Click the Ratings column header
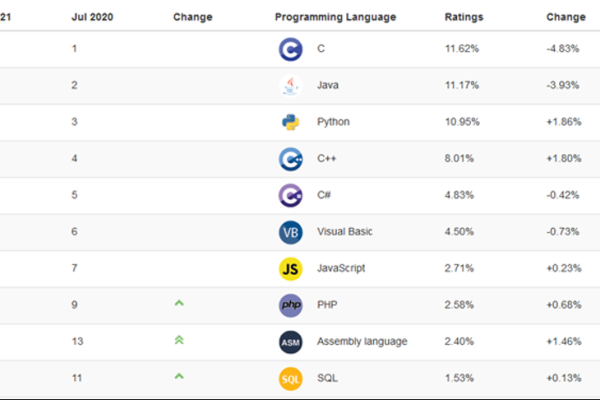Image resolution: width=600 pixels, height=400 pixels. pyautogui.click(x=461, y=17)
